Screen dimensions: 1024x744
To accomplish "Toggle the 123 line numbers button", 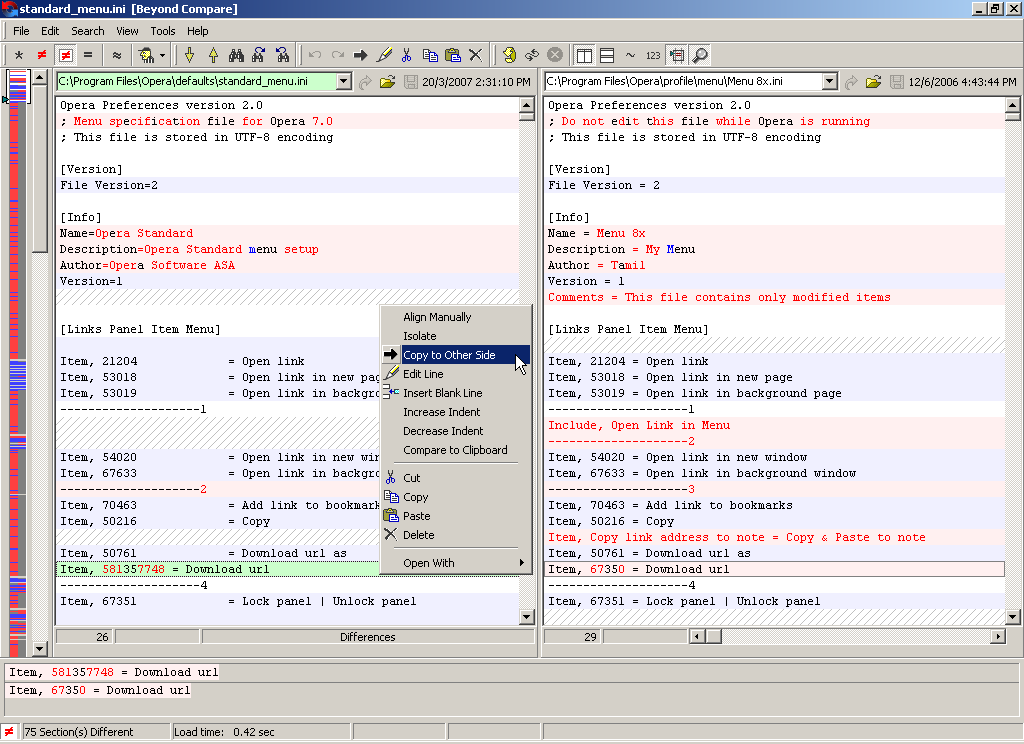I will [653, 56].
